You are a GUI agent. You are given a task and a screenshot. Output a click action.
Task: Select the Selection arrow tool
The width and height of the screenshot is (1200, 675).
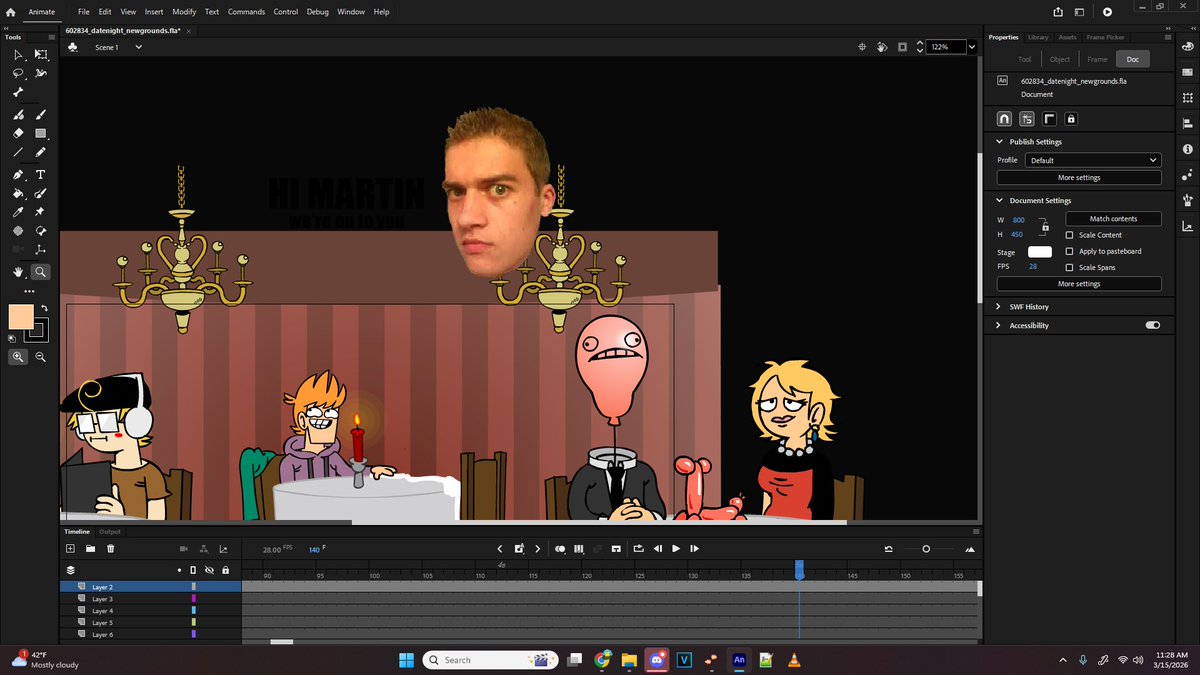pos(18,54)
